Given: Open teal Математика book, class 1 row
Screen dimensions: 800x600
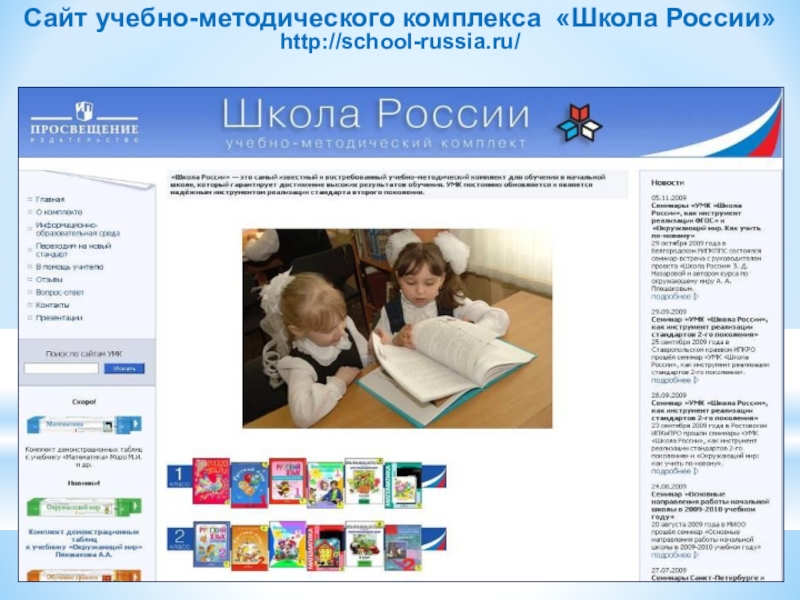Looking at the screenshot, I should tap(403, 485).
